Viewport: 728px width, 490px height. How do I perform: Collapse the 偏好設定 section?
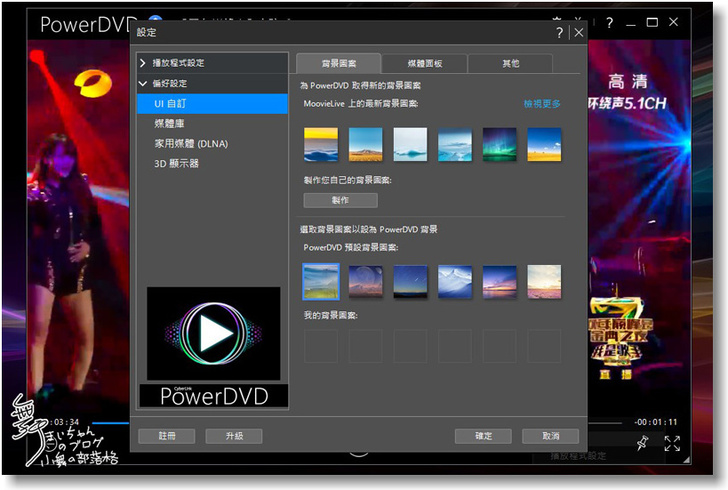pyautogui.click(x=143, y=83)
